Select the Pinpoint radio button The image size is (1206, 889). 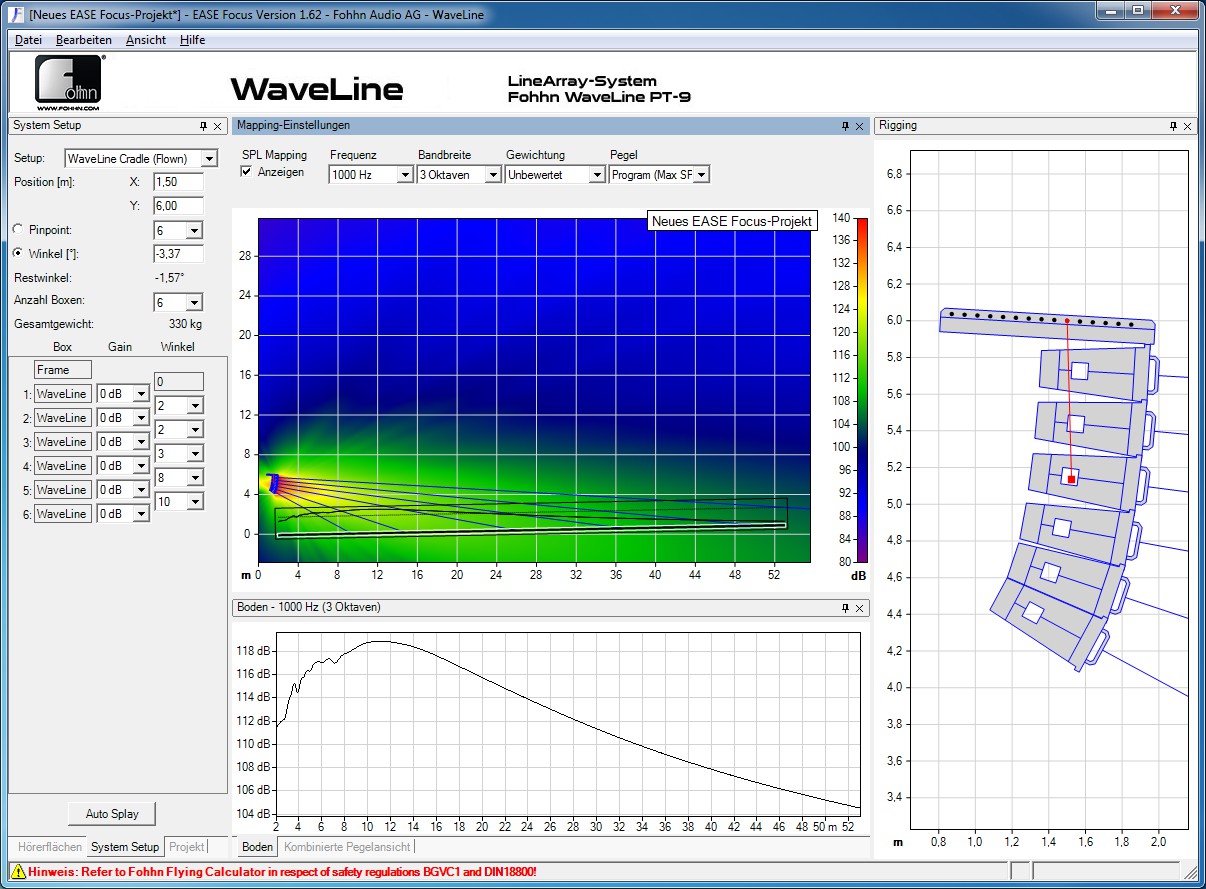coord(18,230)
